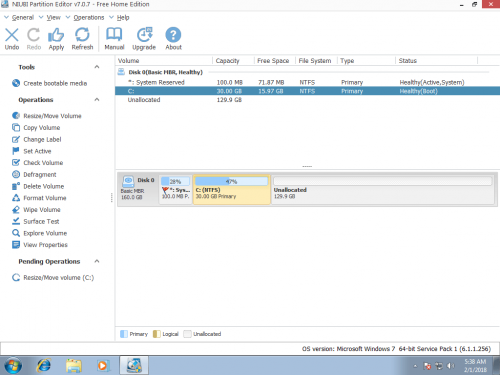
Task: Click the taskbar clock showing 5:38 AM
Action: coord(475,366)
